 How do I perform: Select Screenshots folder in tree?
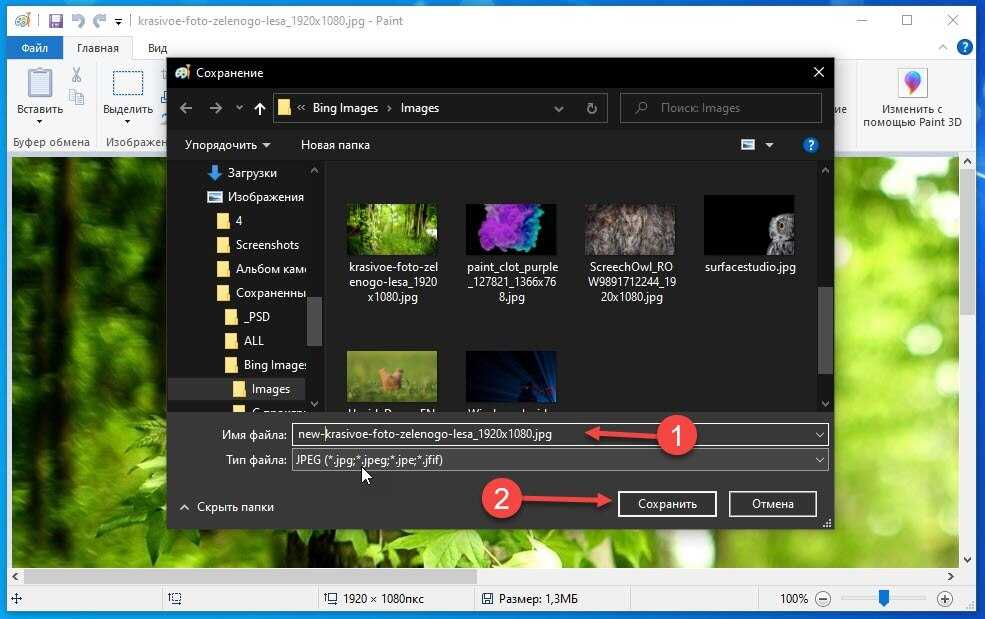pyautogui.click(x=267, y=245)
